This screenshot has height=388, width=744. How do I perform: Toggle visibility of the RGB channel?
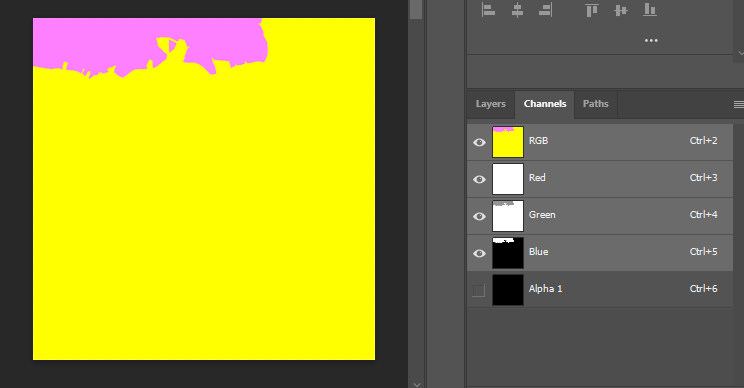click(x=479, y=142)
